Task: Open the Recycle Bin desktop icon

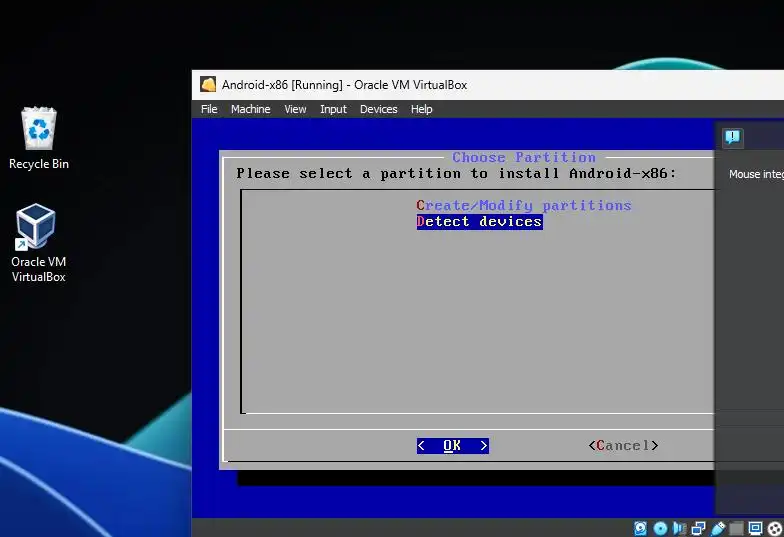Action: [x=38, y=138]
